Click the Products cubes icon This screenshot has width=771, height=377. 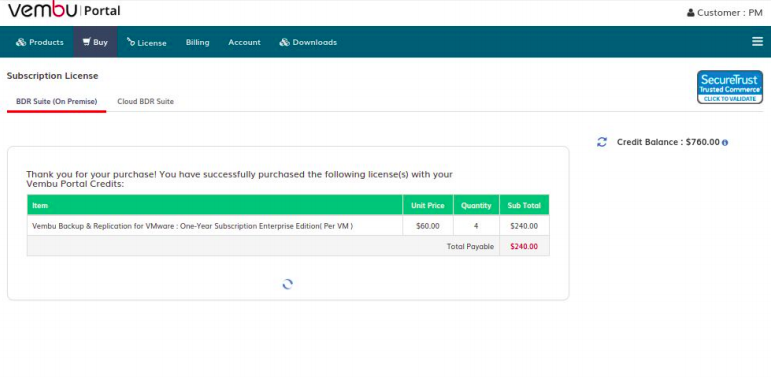21,42
